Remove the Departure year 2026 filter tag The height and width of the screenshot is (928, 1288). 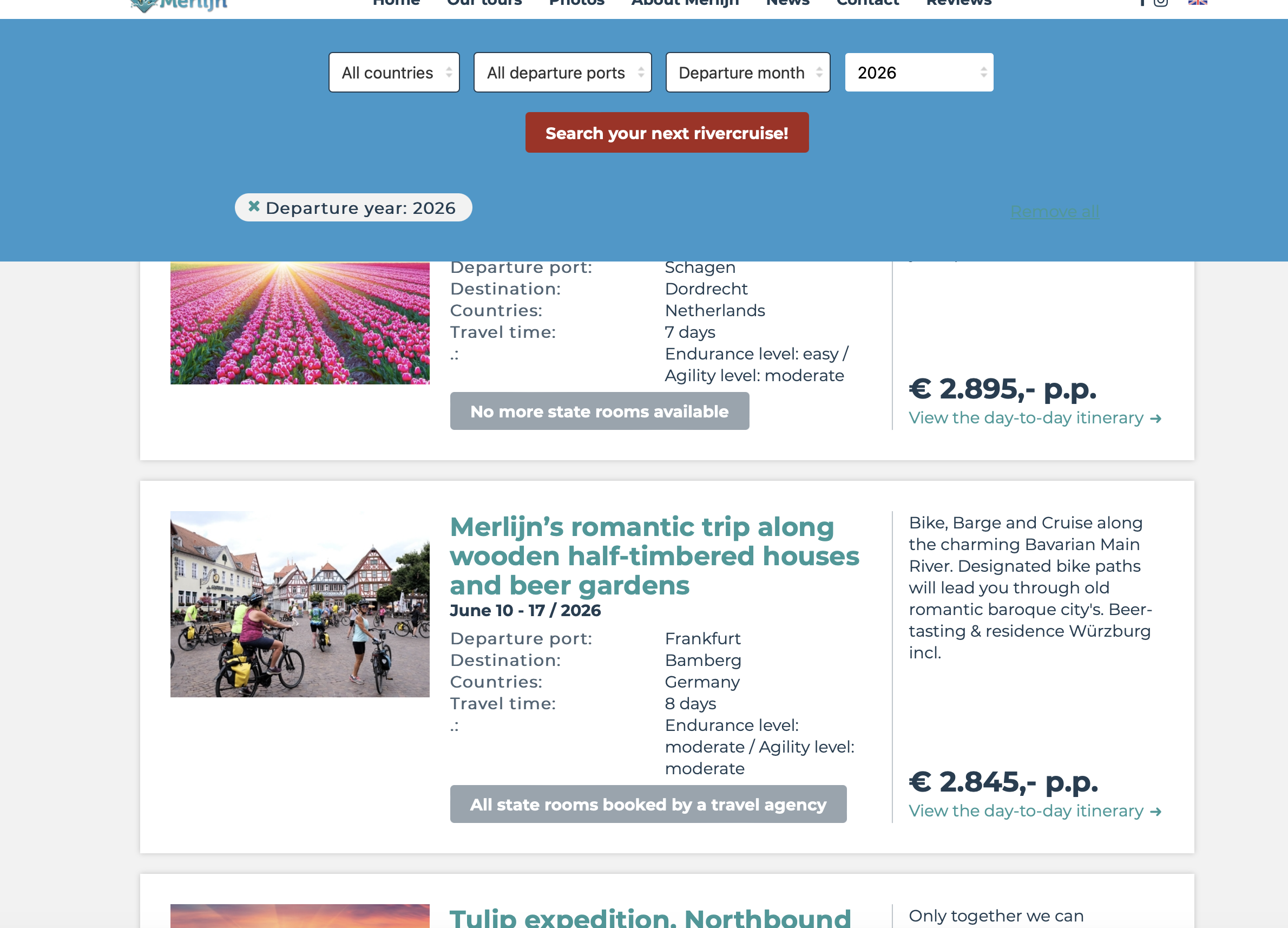pyautogui.click(x=254, y=206)
